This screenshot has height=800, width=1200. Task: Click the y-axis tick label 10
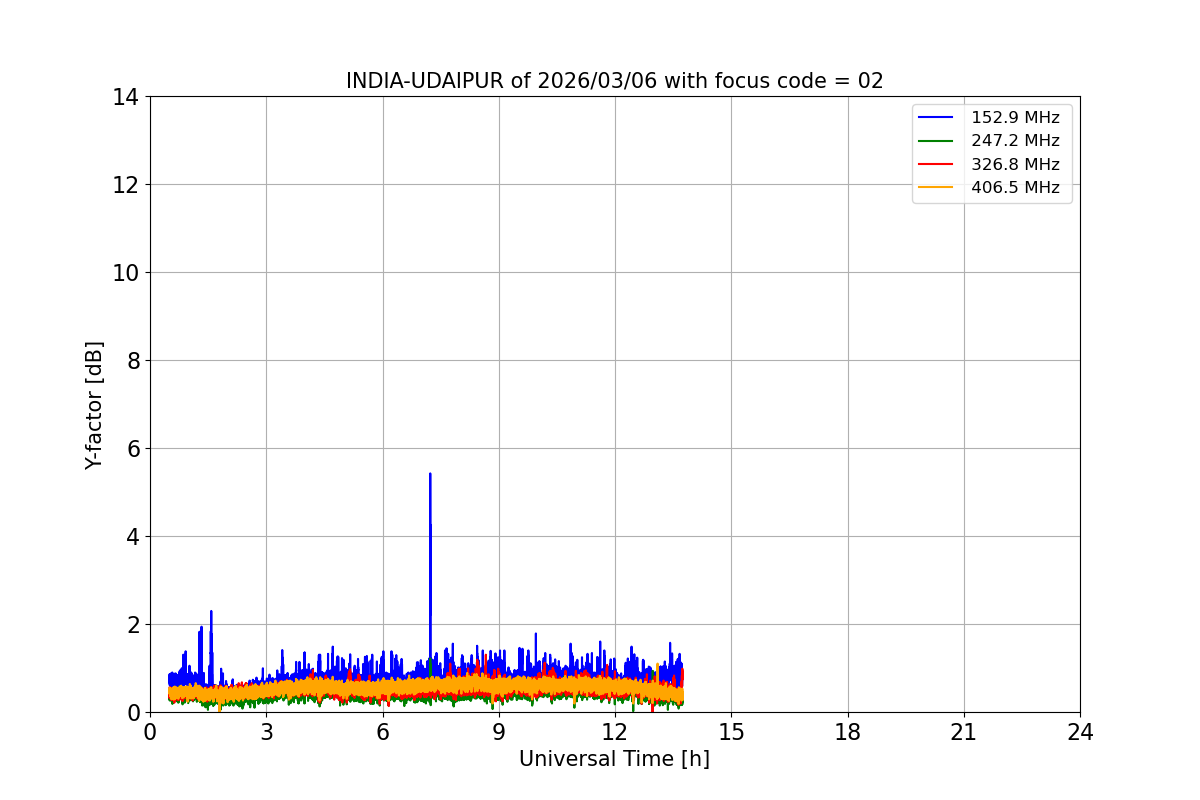(124, 273)
